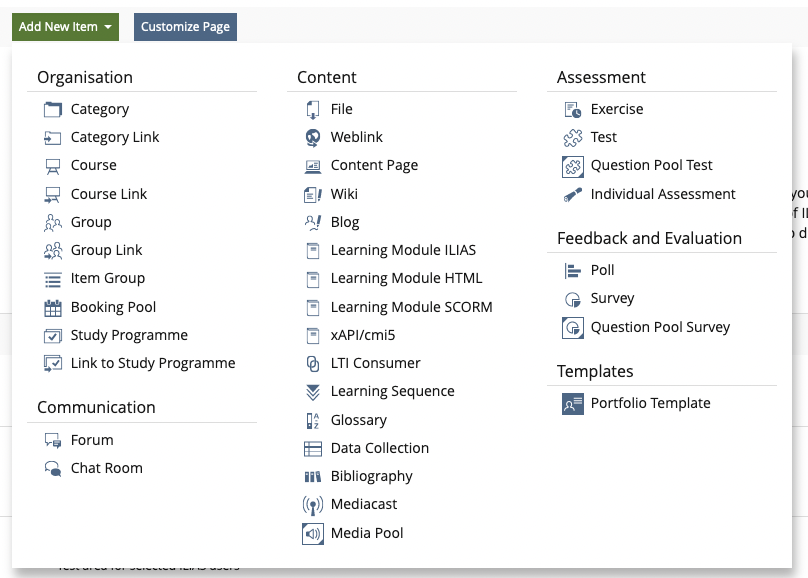Click the Wiki icon

pos(313,194)
